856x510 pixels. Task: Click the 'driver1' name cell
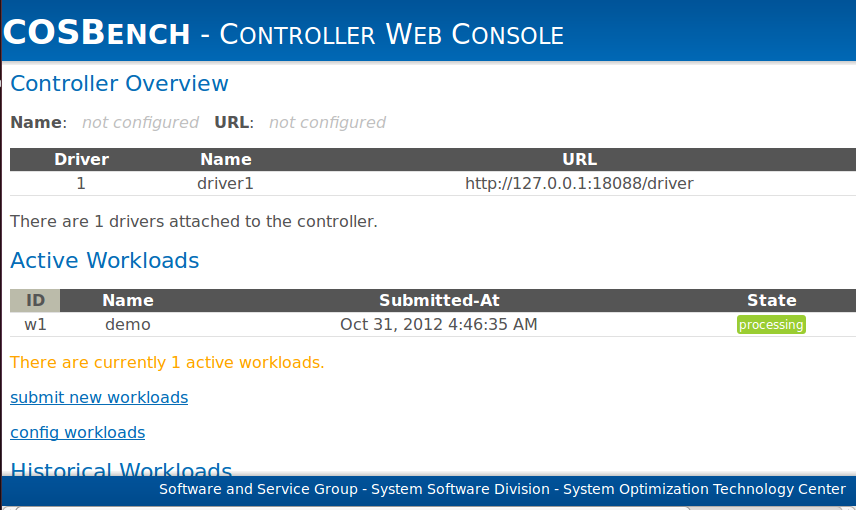coord(225,183)
